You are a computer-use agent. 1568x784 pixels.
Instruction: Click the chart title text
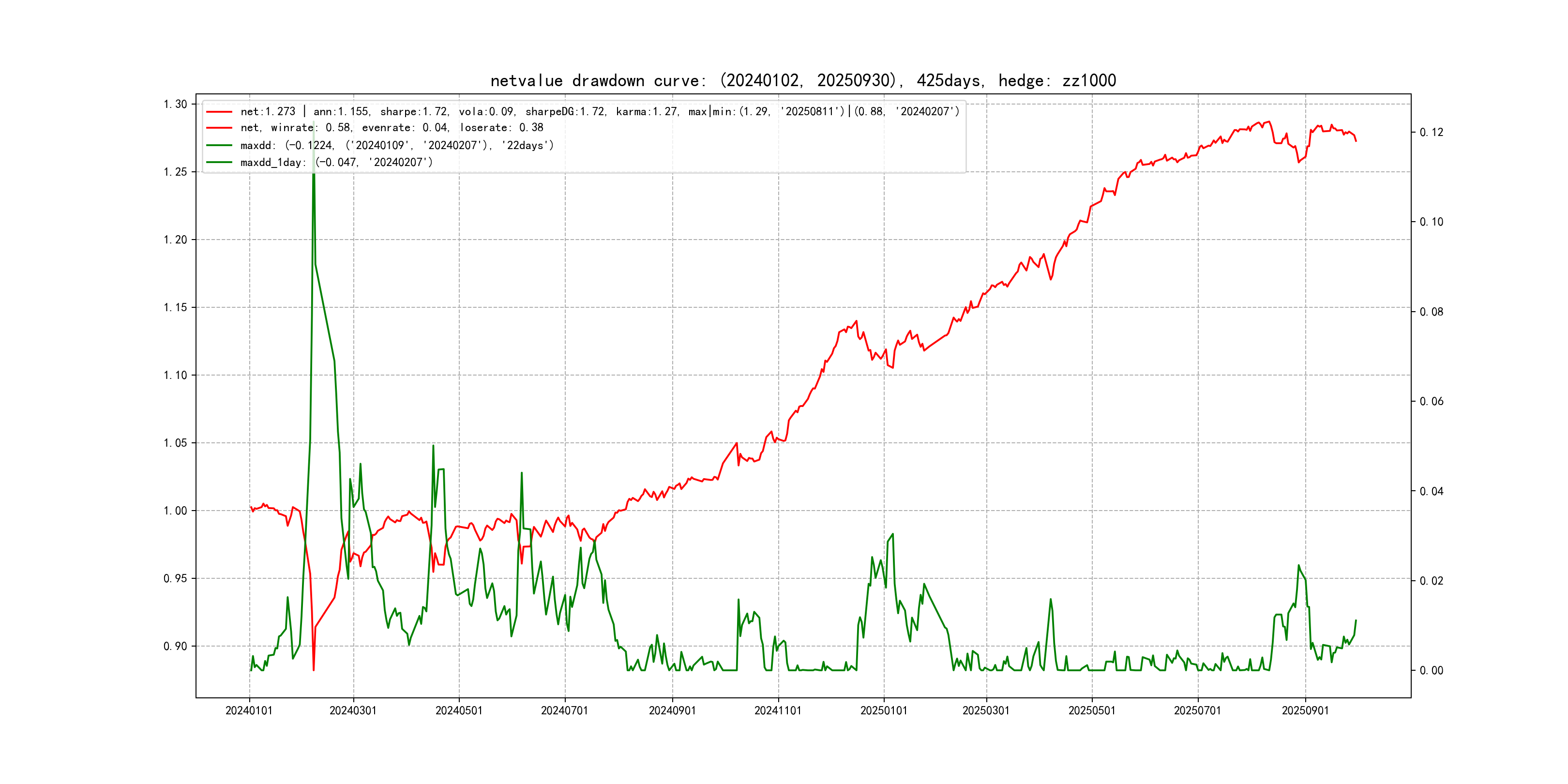[803, 81]
